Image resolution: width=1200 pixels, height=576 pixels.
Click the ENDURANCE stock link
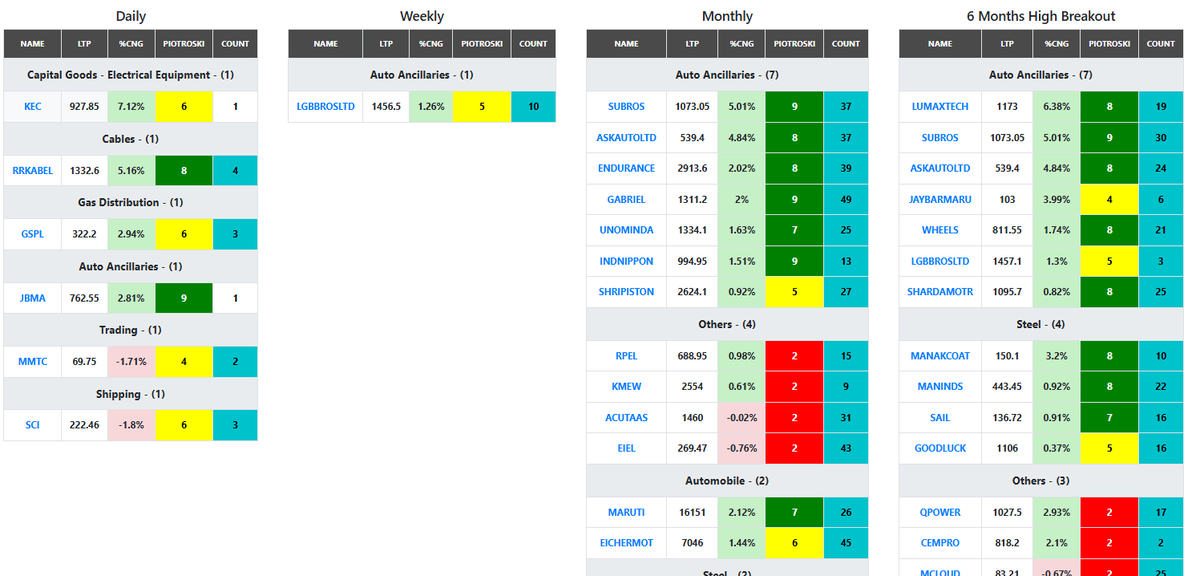[627, 168]
